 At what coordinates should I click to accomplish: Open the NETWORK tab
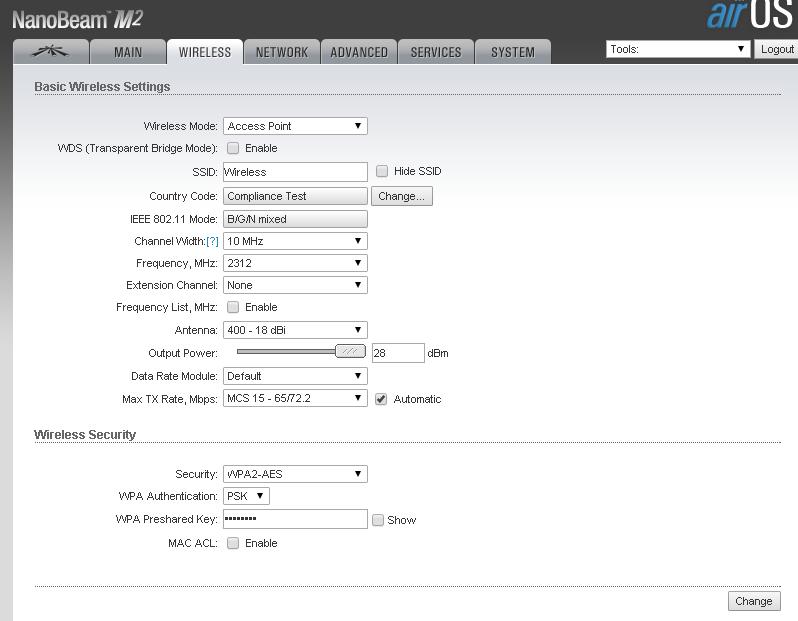coord(282,51)
